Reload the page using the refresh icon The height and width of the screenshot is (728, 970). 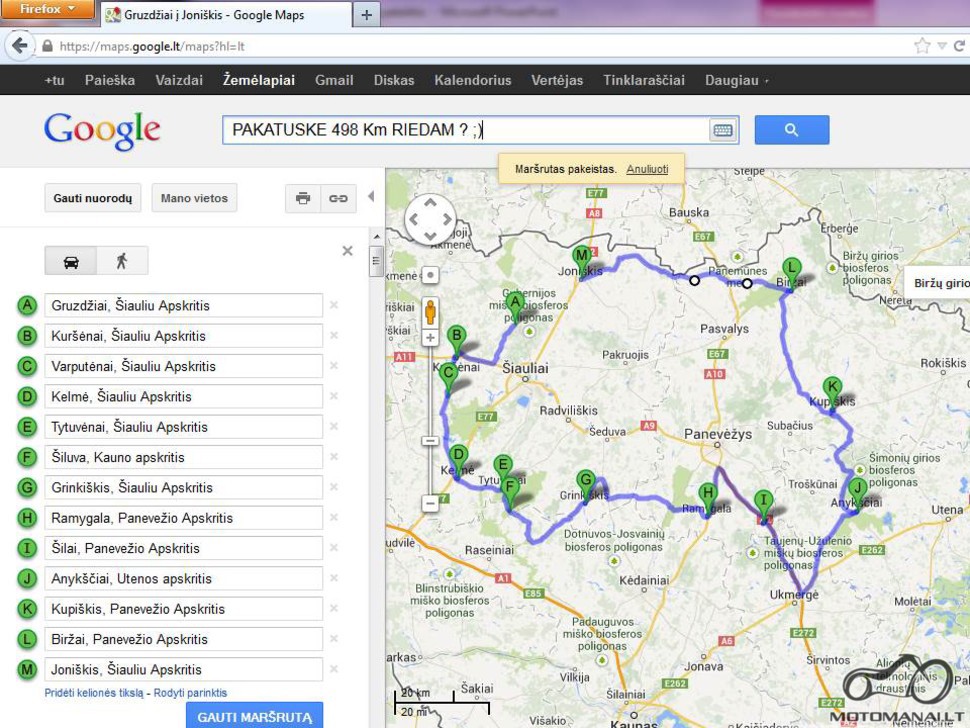click(959, 46)
